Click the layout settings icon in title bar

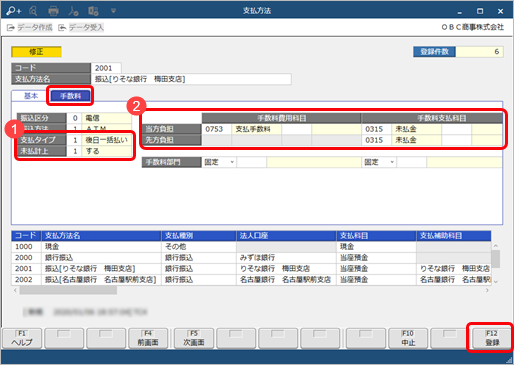(x=93, y=11)
